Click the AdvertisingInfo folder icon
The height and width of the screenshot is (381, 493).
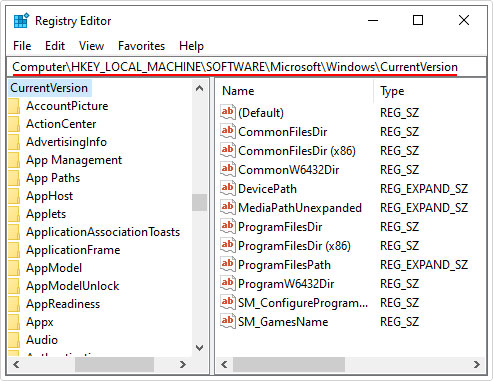pos(14,142)
